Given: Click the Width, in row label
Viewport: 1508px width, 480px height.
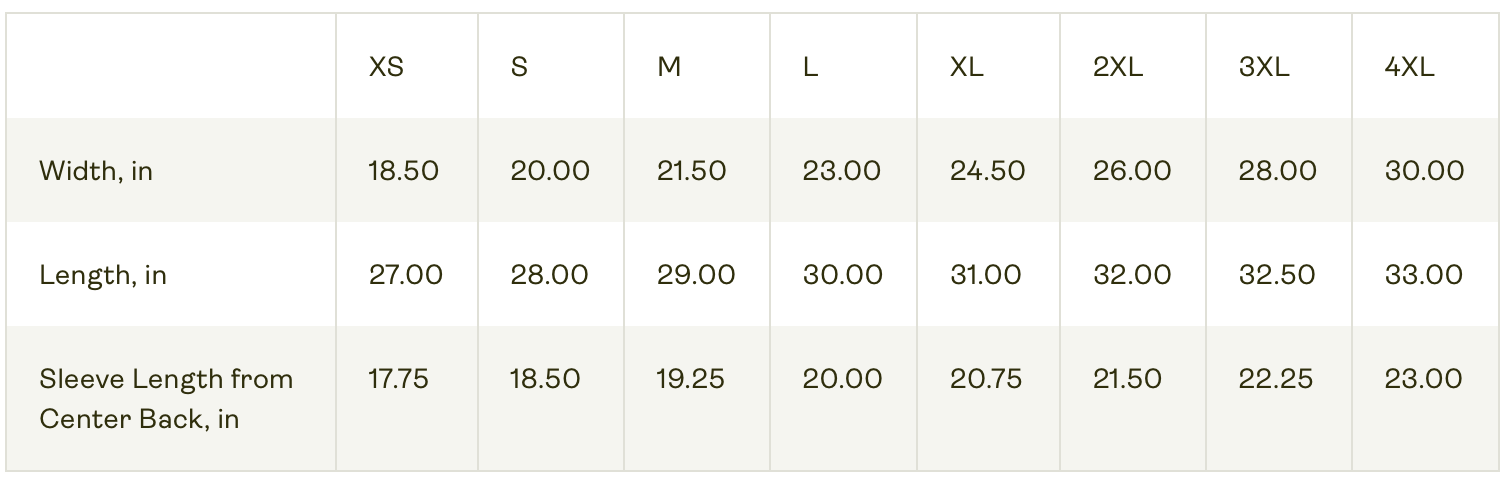Looking at the screenshot, I should [x=96, y=171].
